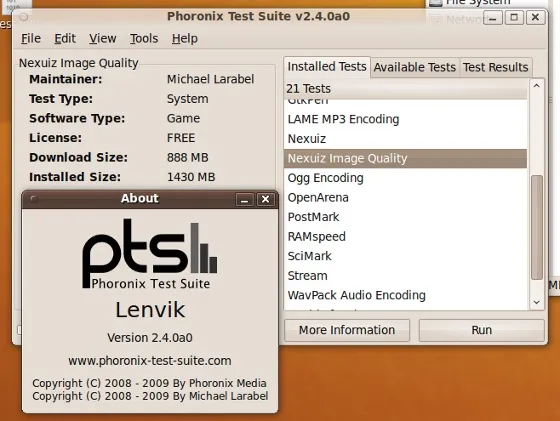The image size is (560, 421).
Task: Click the main window menu button in titlebar
Action: point(24,17)
